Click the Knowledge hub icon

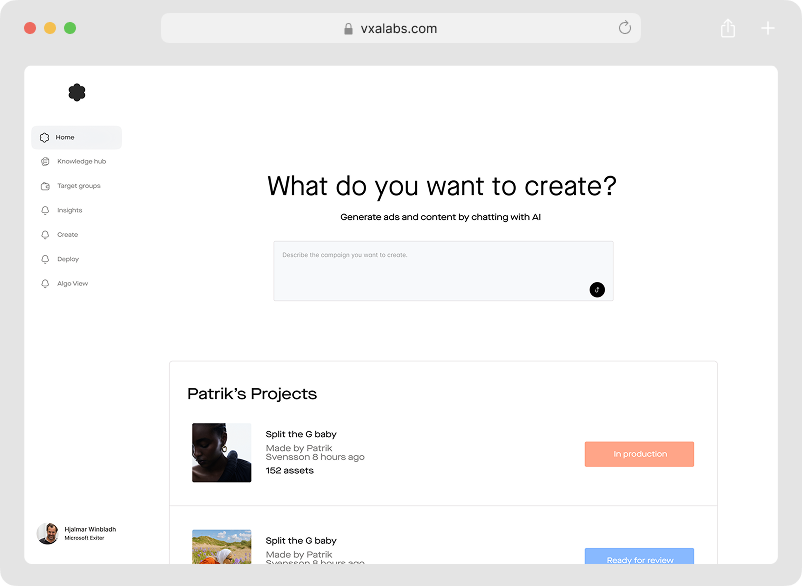(45, 162)
